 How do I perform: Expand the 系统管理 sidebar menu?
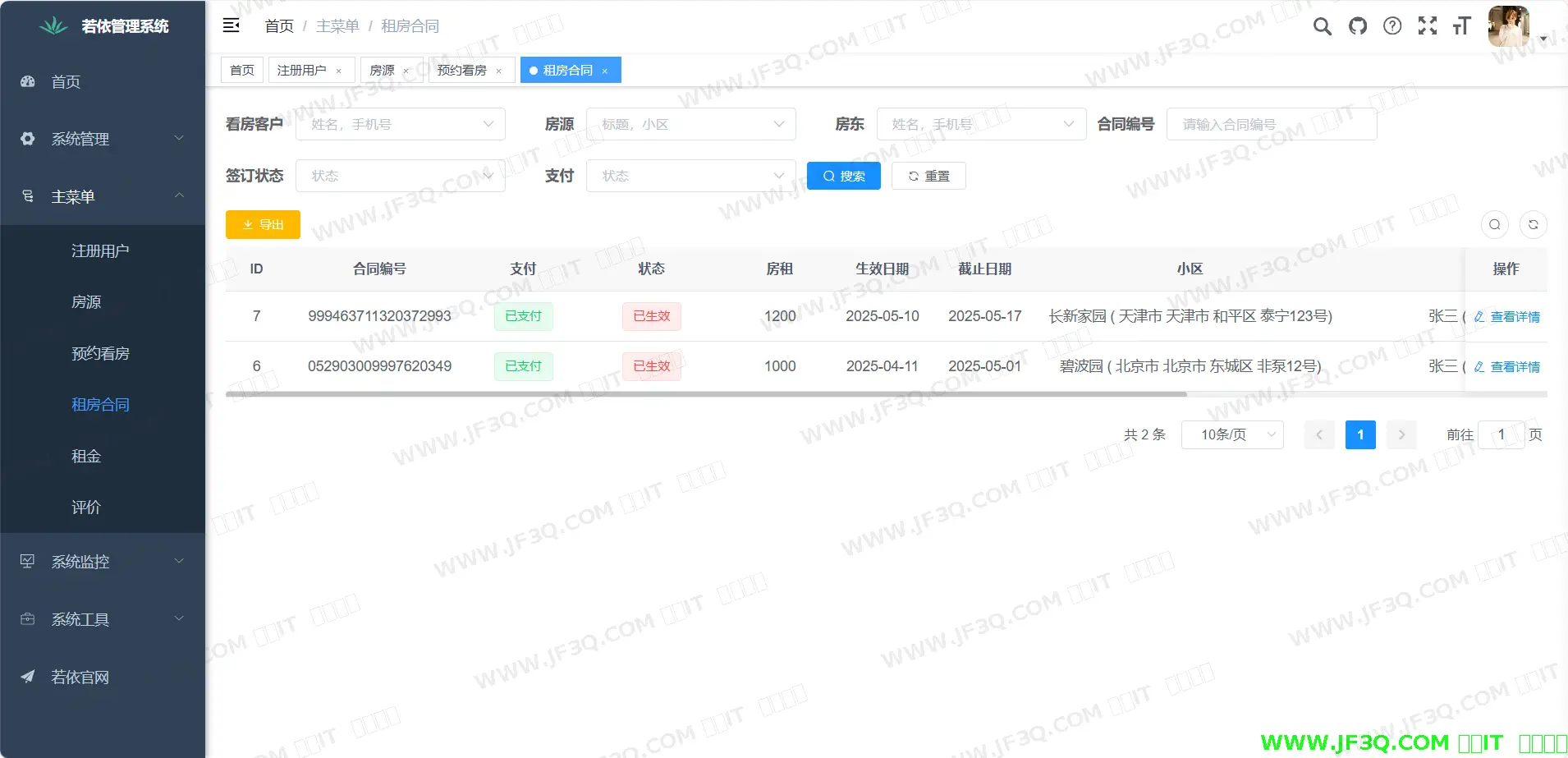(103, 139)
